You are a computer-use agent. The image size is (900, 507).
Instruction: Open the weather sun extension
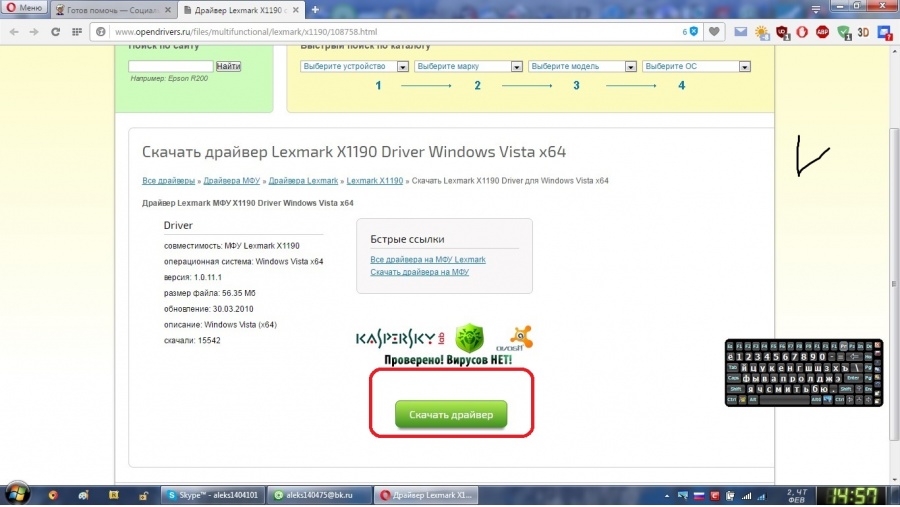click(x=762, y=33)
